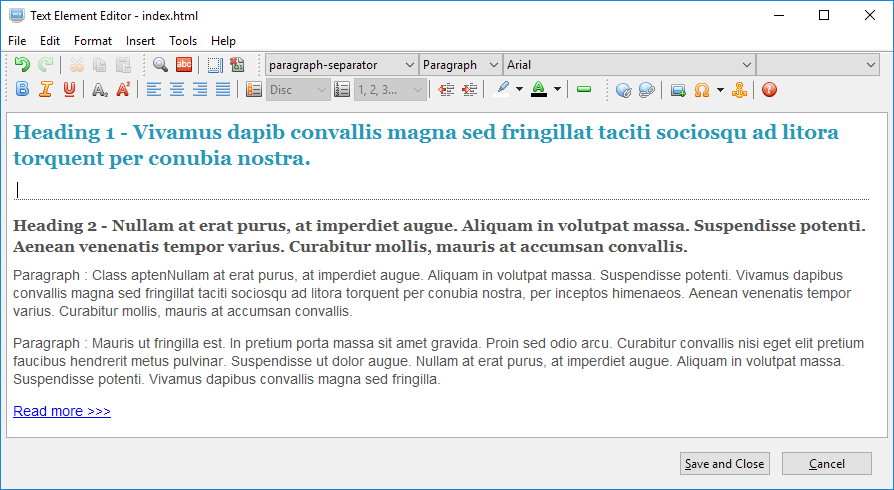Click the remove CSS formatting icon
Screen dimensions: 894x490
tap(237, 64)
